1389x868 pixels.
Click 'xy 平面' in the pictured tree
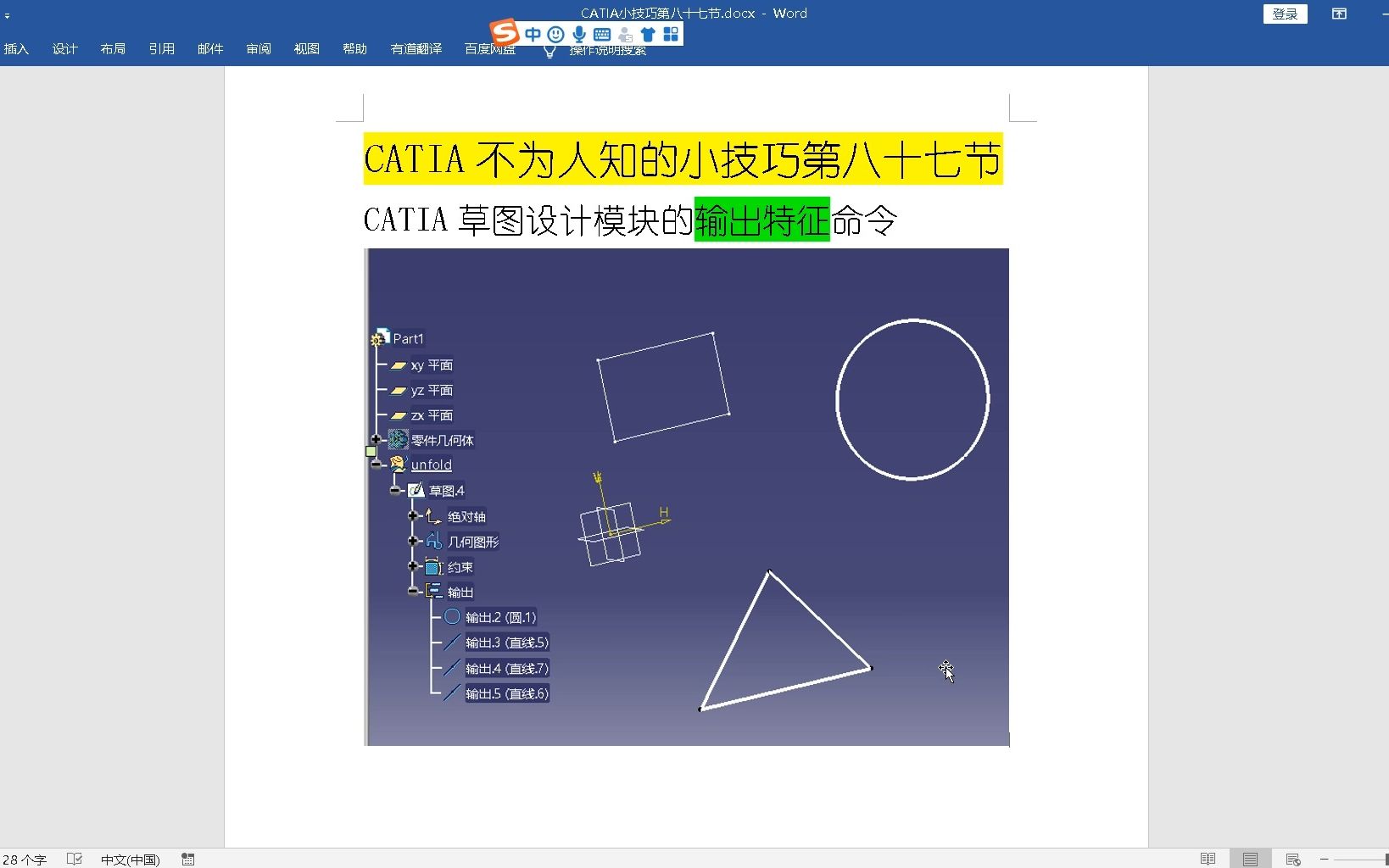(x=432, y=365)
